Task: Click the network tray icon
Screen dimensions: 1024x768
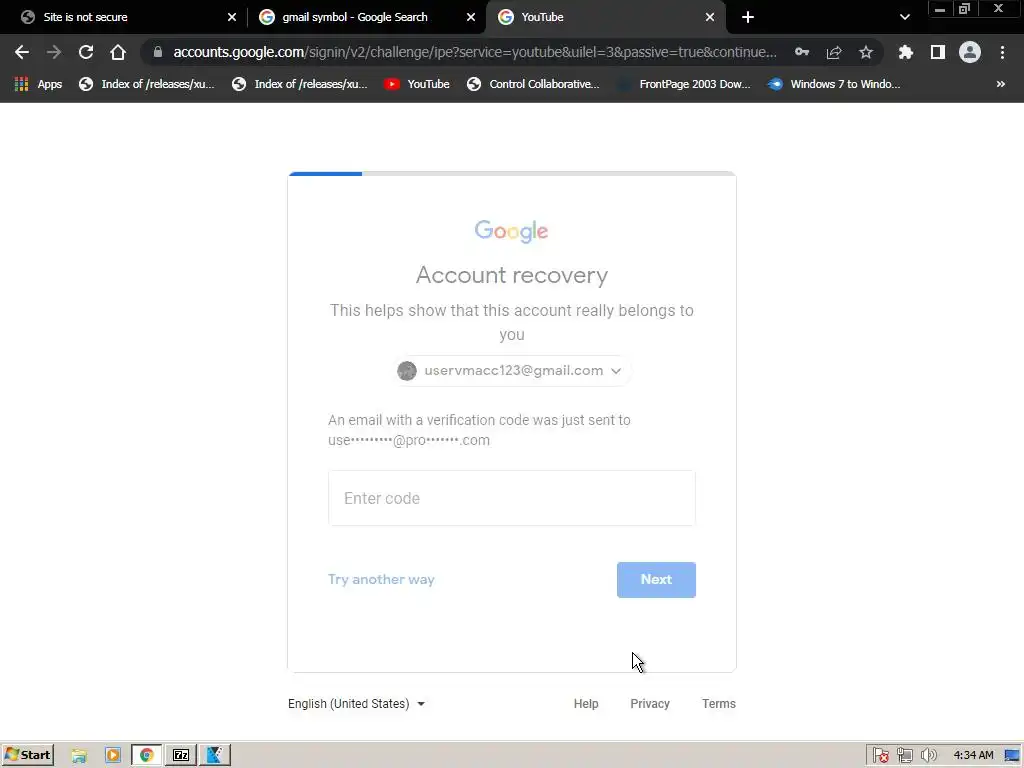Action: (x=904, y=756)
